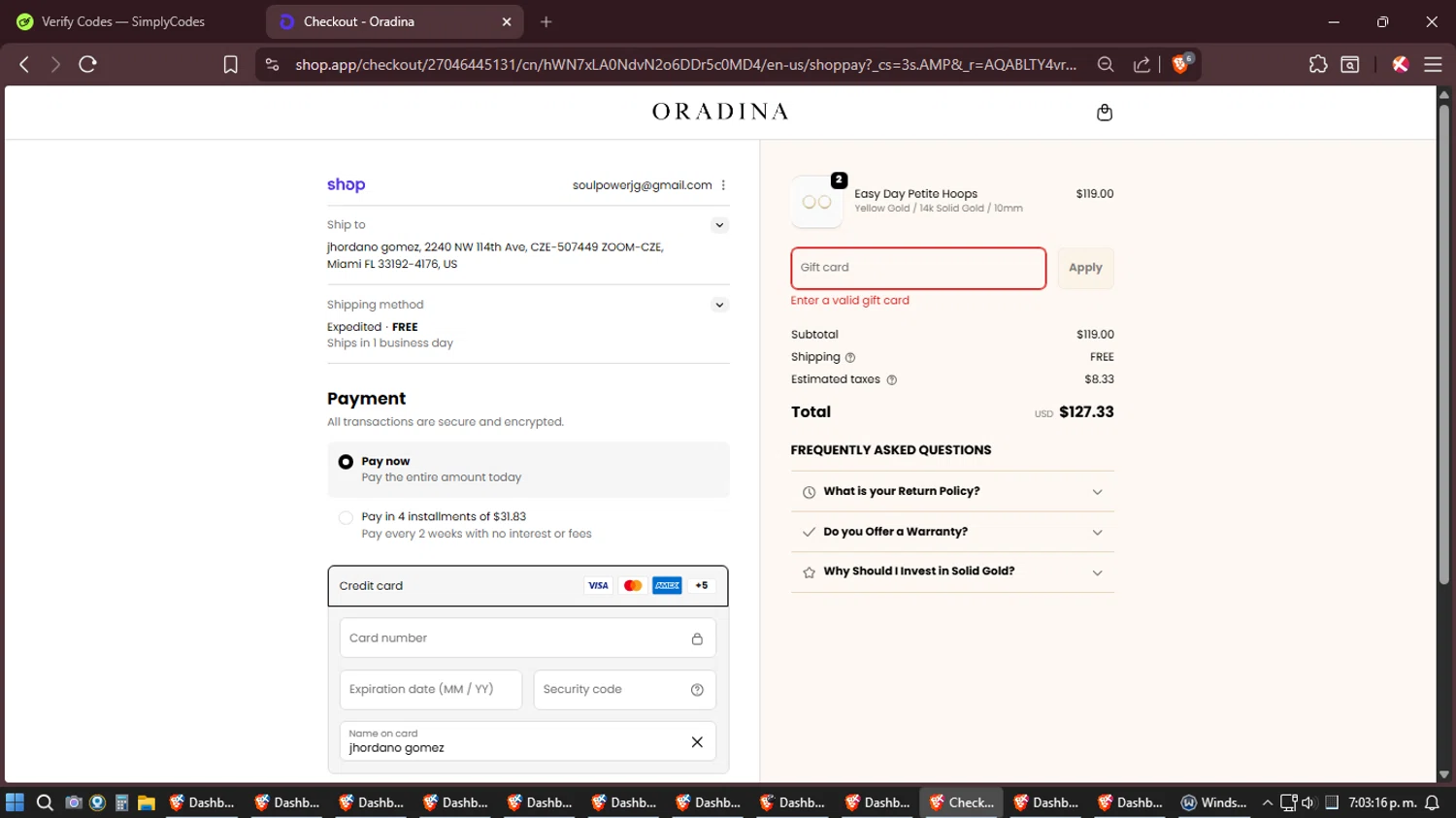Click the Oradina logo

click(720, 112)
